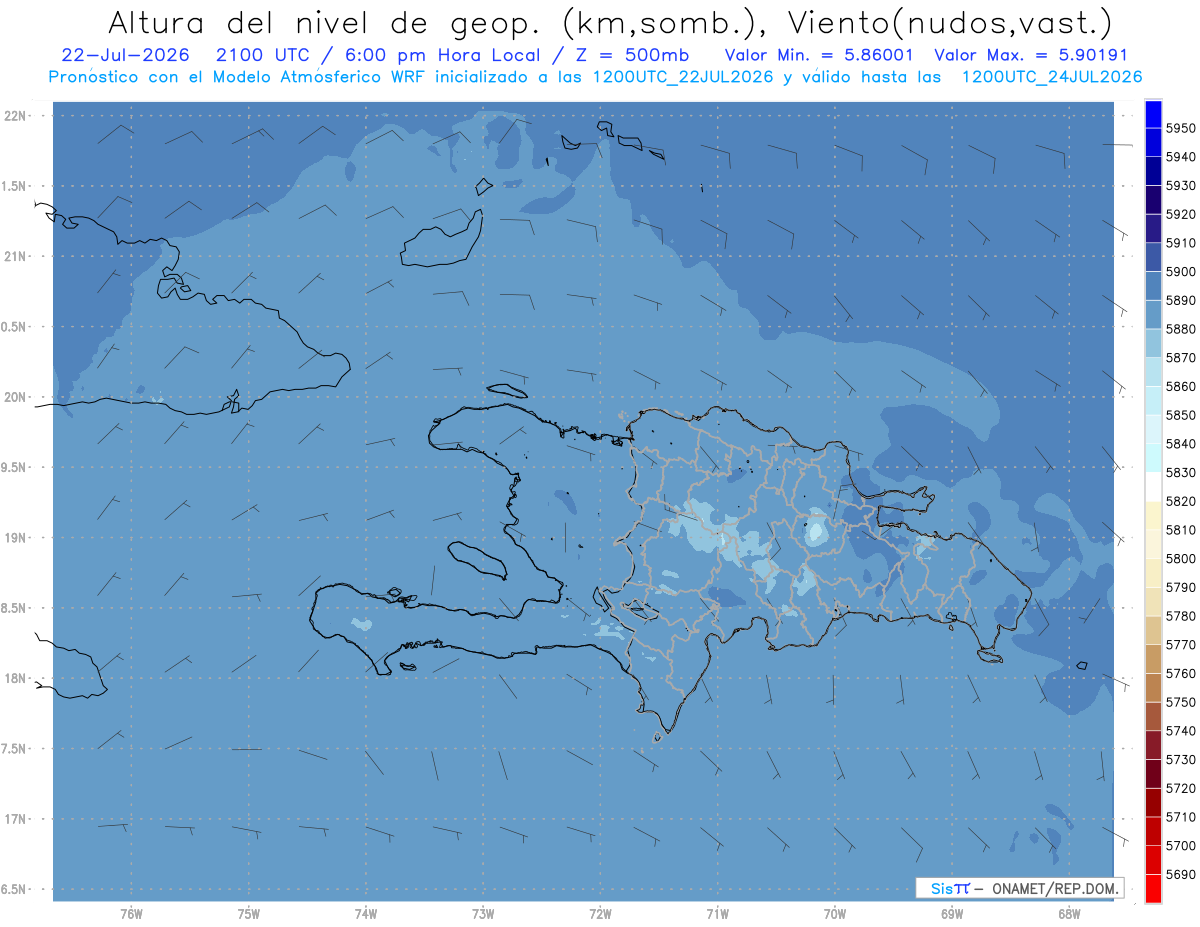This screenshot has height=927, width=1200.
Task: Click the white swatch between 5820 and 5830
Action: [x=1153, y=486]
